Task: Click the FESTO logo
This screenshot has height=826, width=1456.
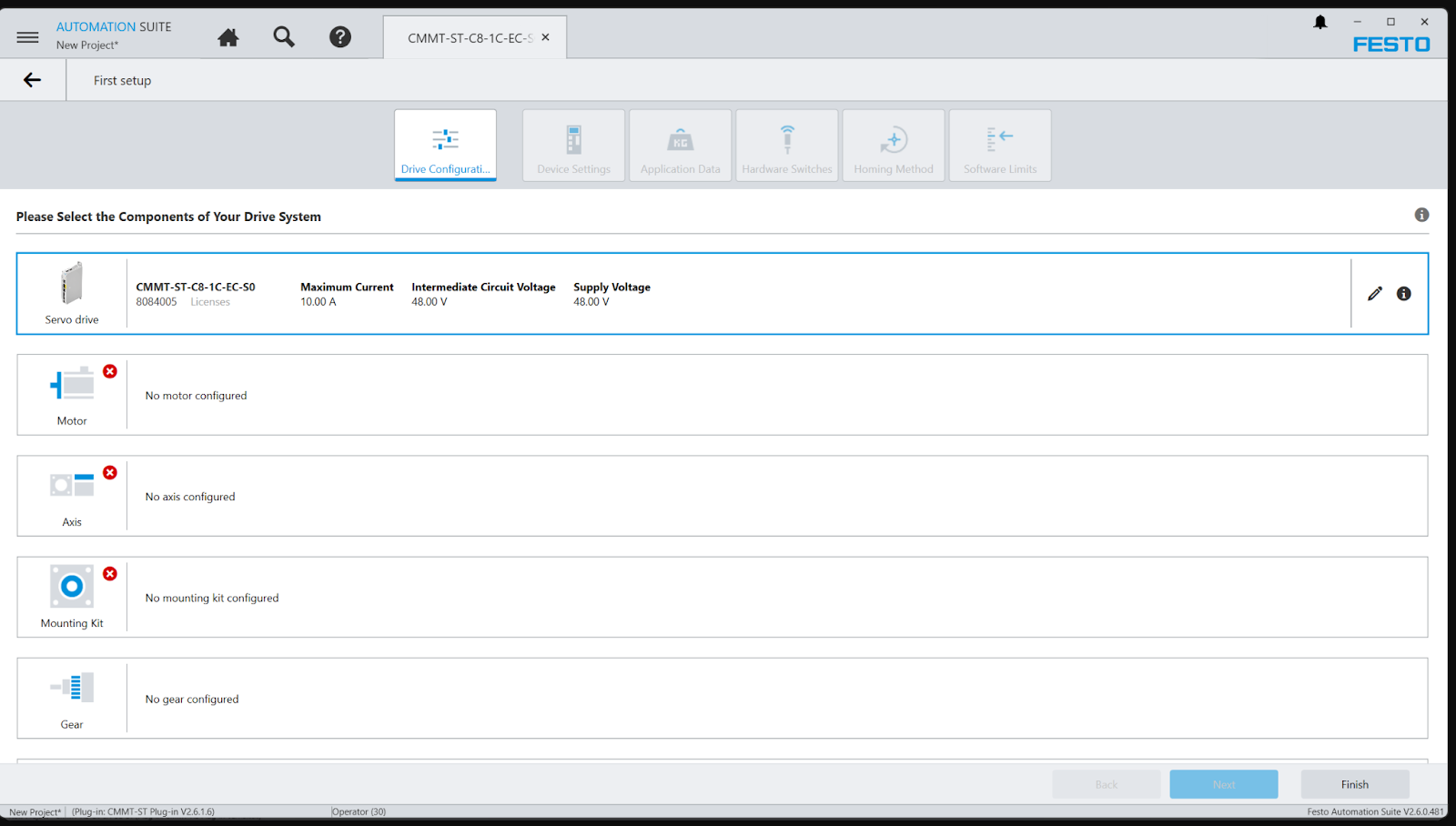Action: point(1391,45)
